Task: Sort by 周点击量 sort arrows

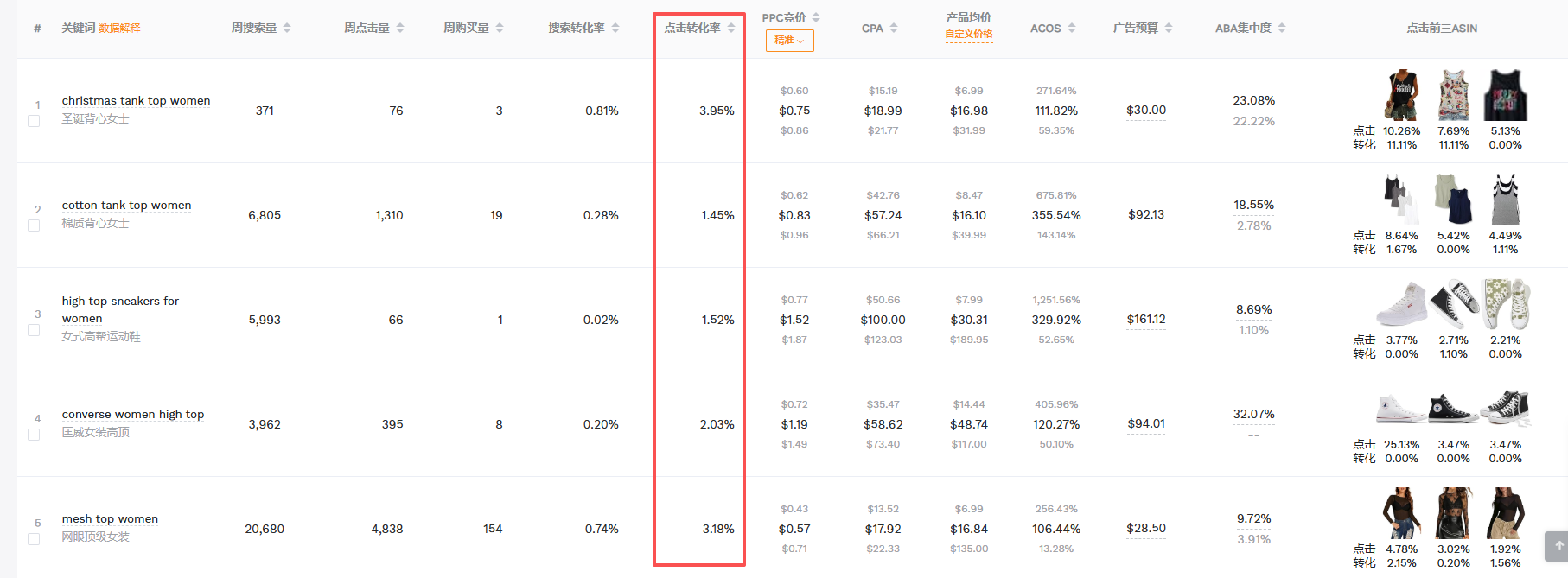Action: coord(400,29)
